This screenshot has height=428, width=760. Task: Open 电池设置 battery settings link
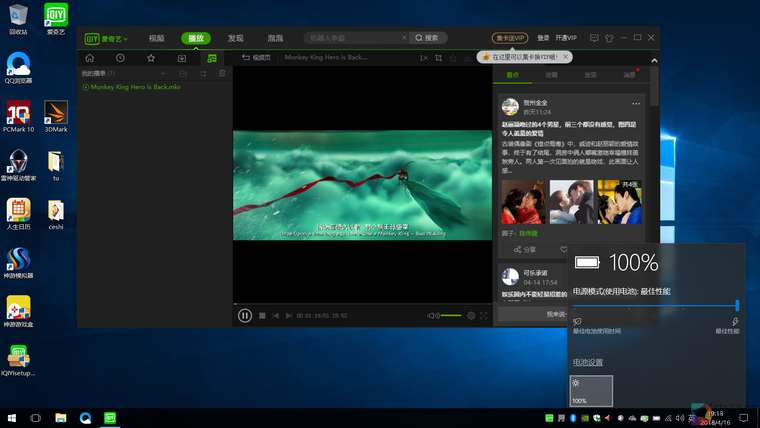[588, 362]
